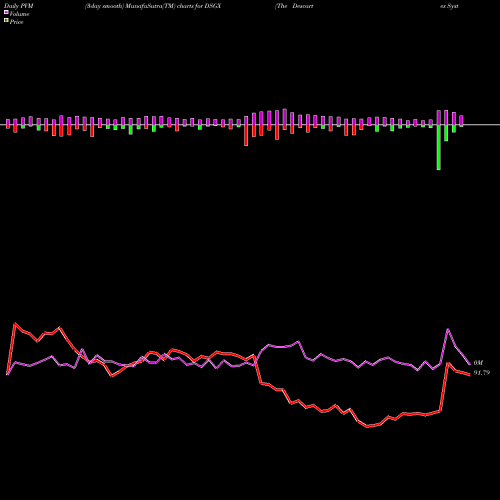Screen dimensions: 500x500
Task: Click the Volume legend color swatch
Action: (x=6, y=13)
